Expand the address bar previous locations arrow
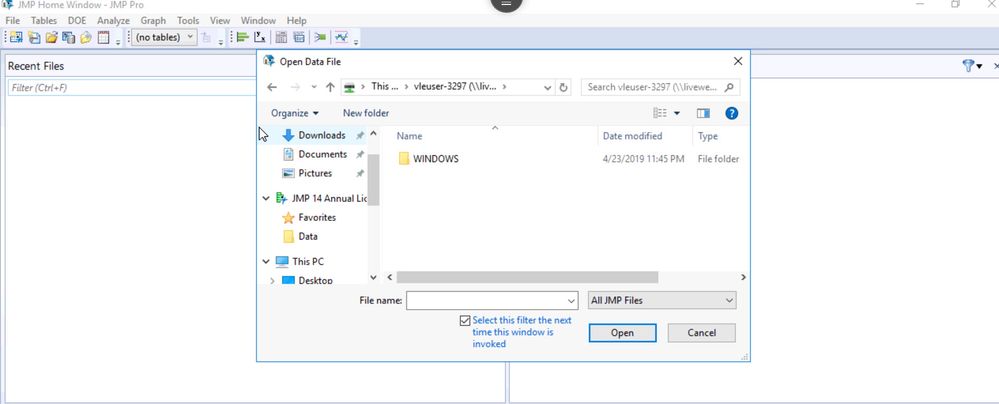The width and height of the screenshot is (999, 404). pyautogui.click(x=548, y=87)
